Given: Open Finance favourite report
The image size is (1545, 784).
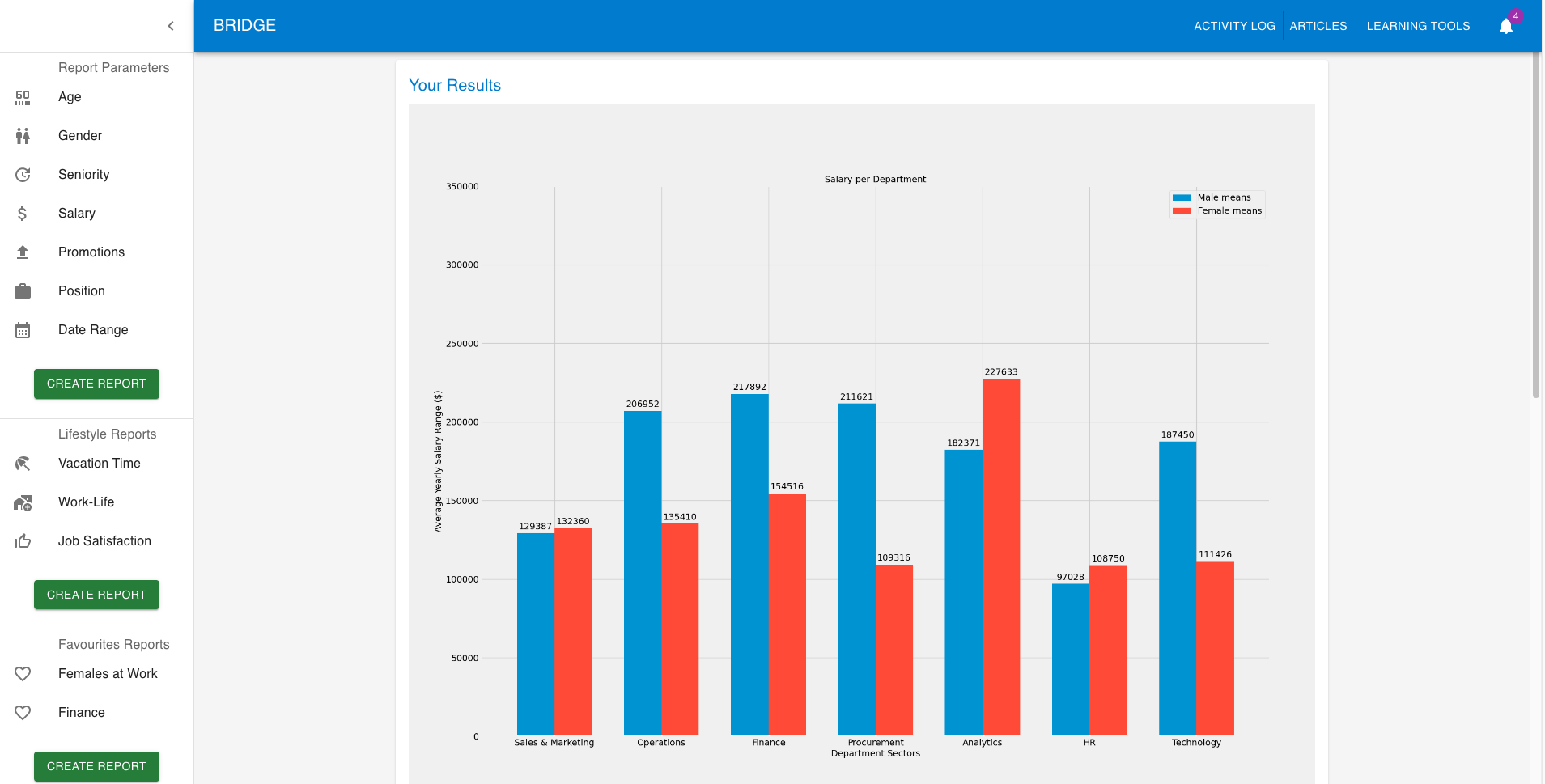Looking at the screenshot, I should [x=97, y=713].
